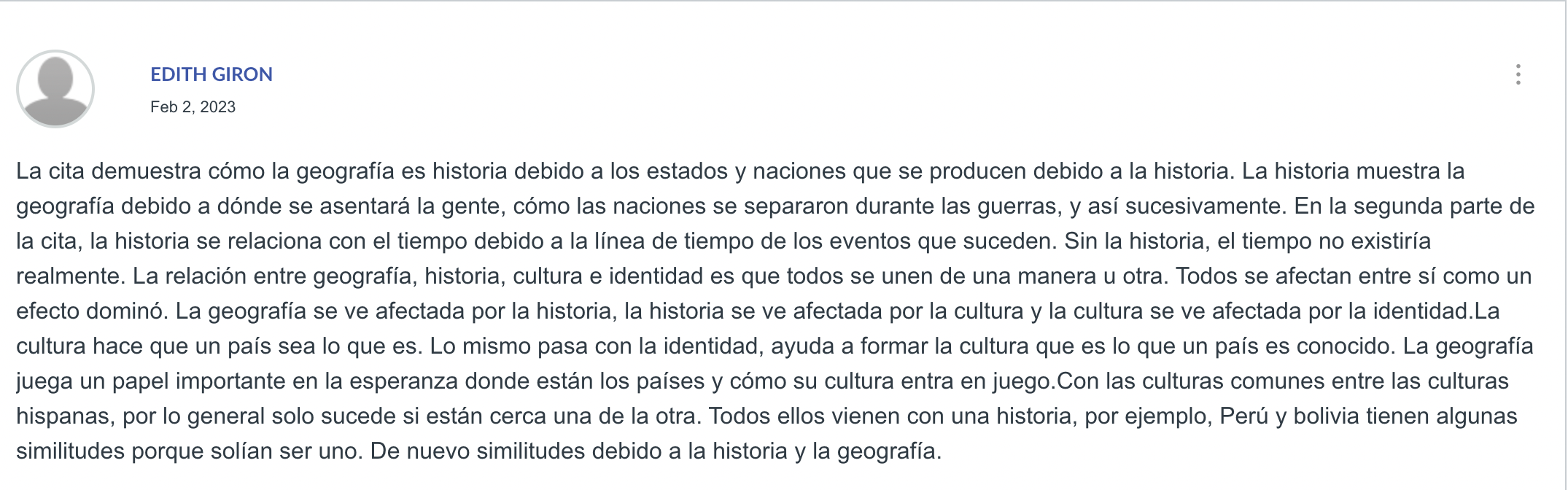Click the post date Feb 2, 2023
The image size is (1568, 490).
[x=193, y=107]
